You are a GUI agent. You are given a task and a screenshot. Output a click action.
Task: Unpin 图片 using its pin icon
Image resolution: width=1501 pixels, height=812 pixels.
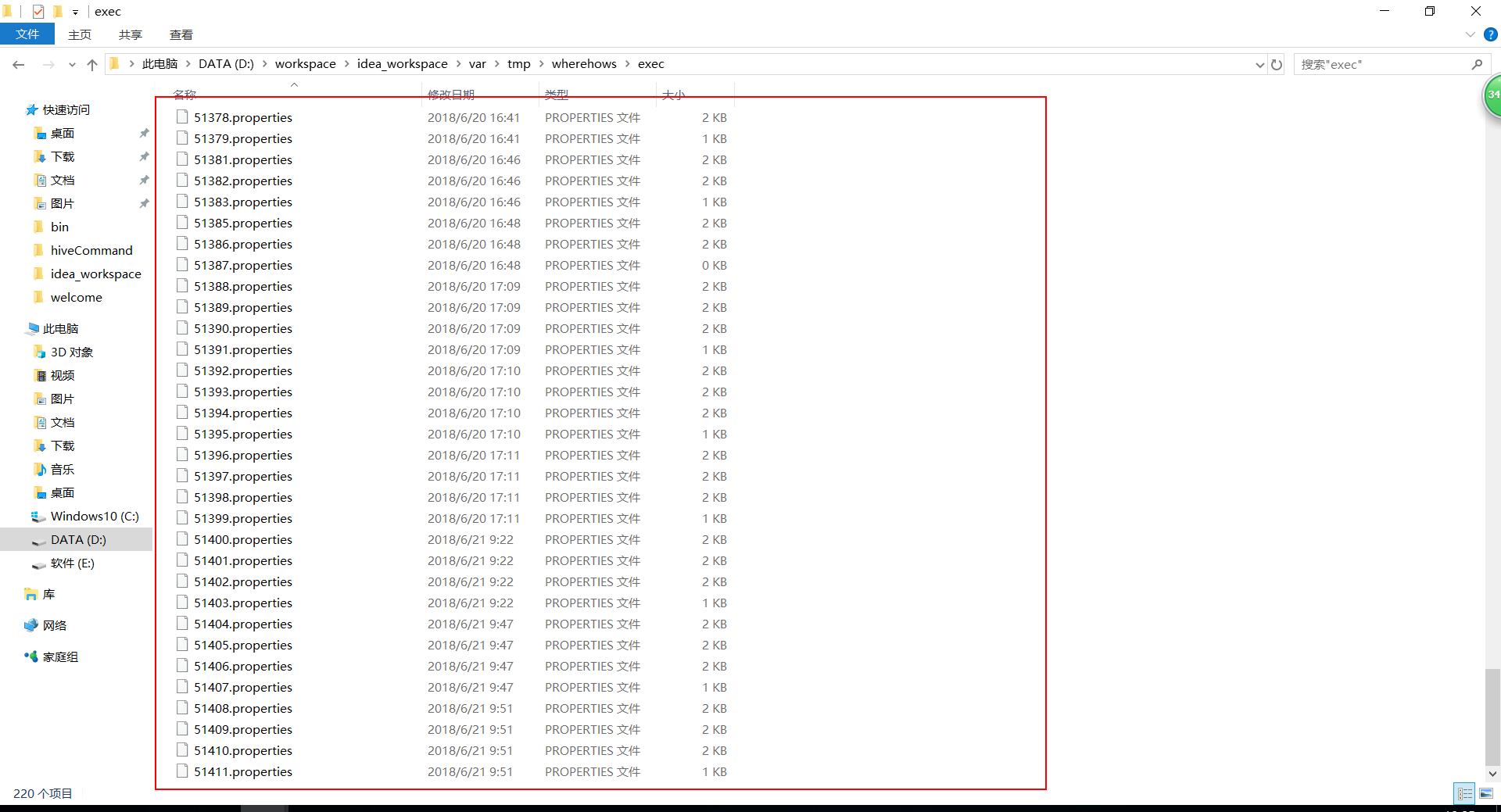click(x=144, y=203)
